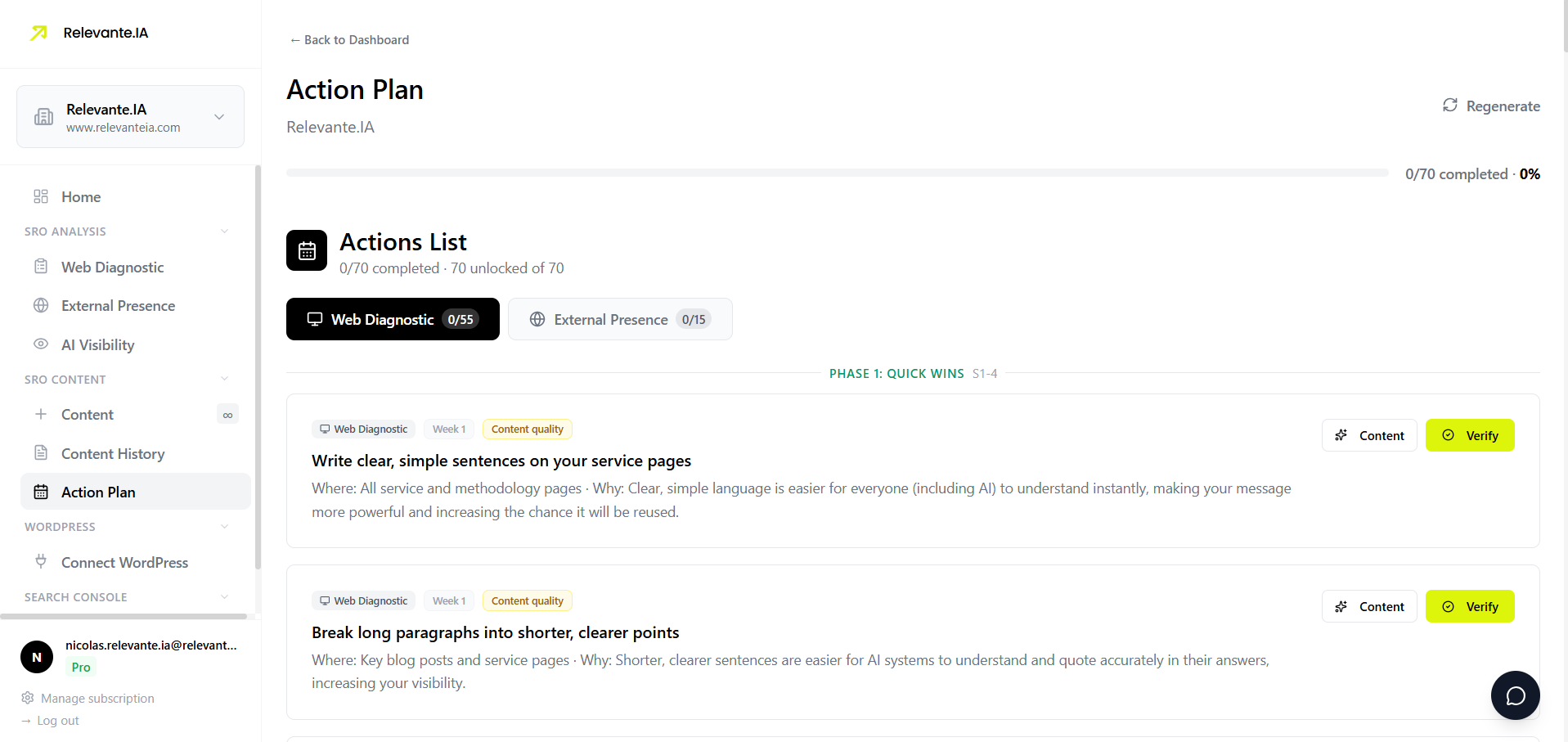Viewport: 1568px width, 742px height.
Task: Select the External Presence sidebar icon
Action: pyautogui.click(x=41, y=305)
